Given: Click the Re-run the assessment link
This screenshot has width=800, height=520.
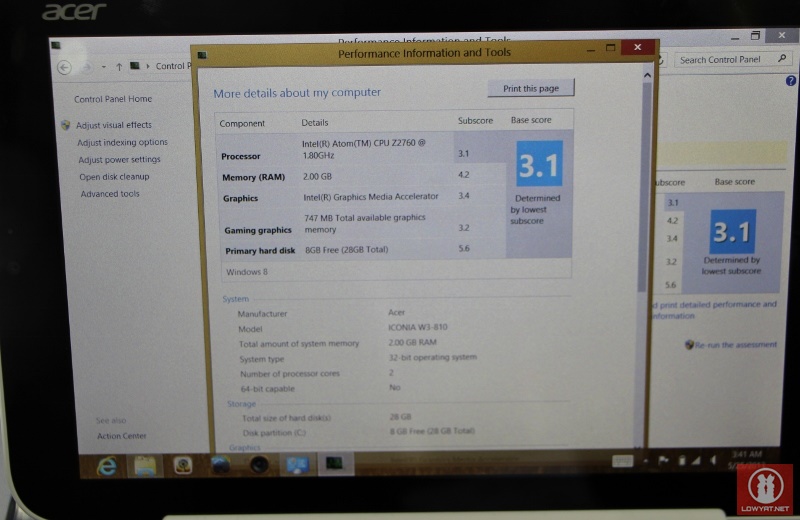Looking at the screenshot, I should point(735,345).
